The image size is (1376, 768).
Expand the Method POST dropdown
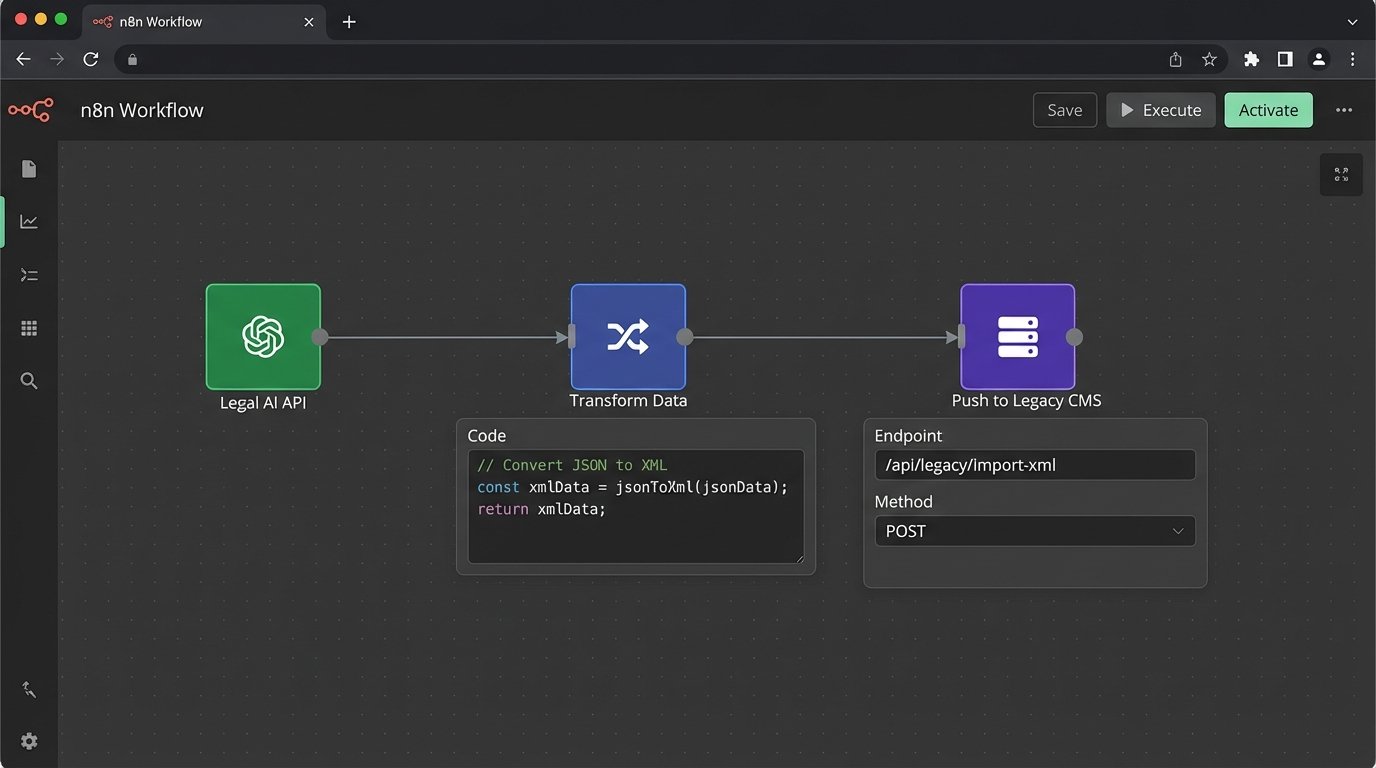point(1034,531)
